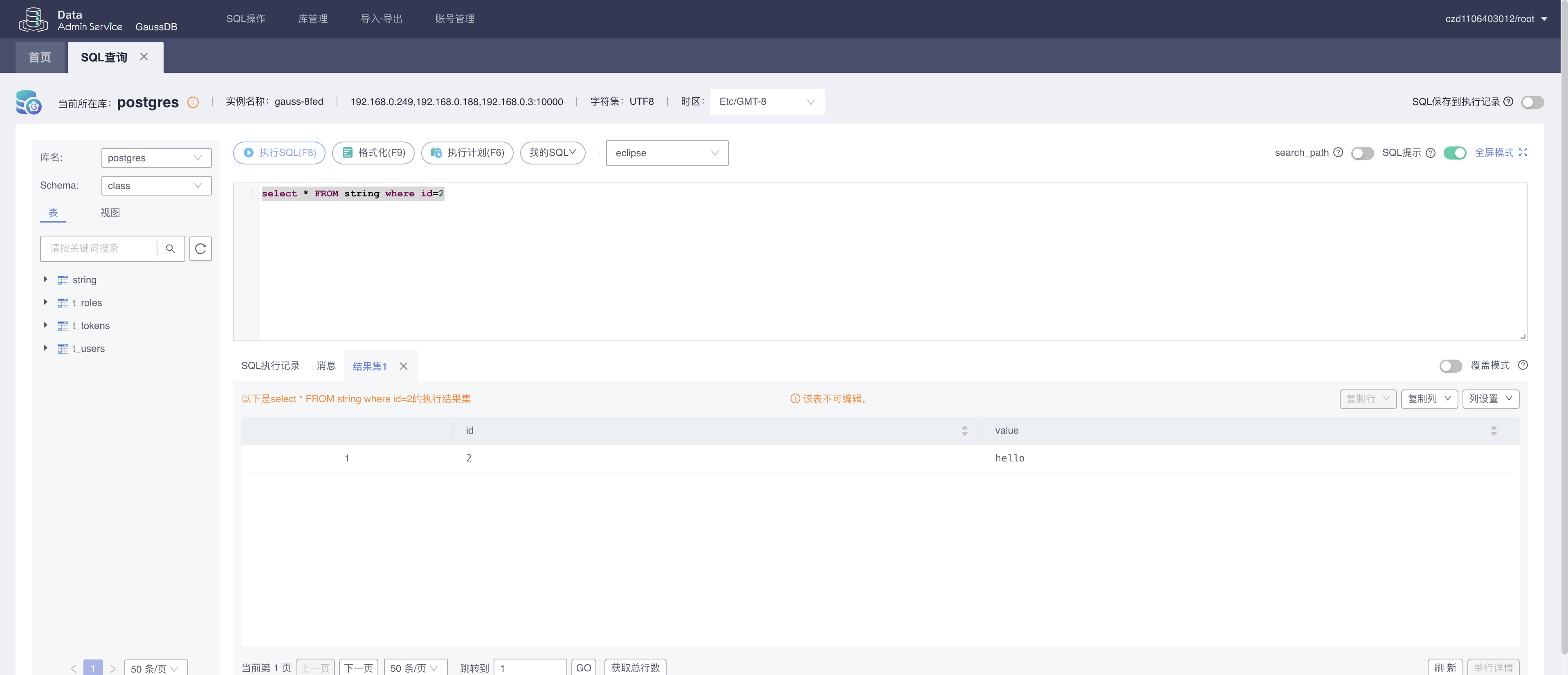Open the eclipse theme dropdown
The height and width of the screenshot is (675, 1568).
[x=667, y=153]
